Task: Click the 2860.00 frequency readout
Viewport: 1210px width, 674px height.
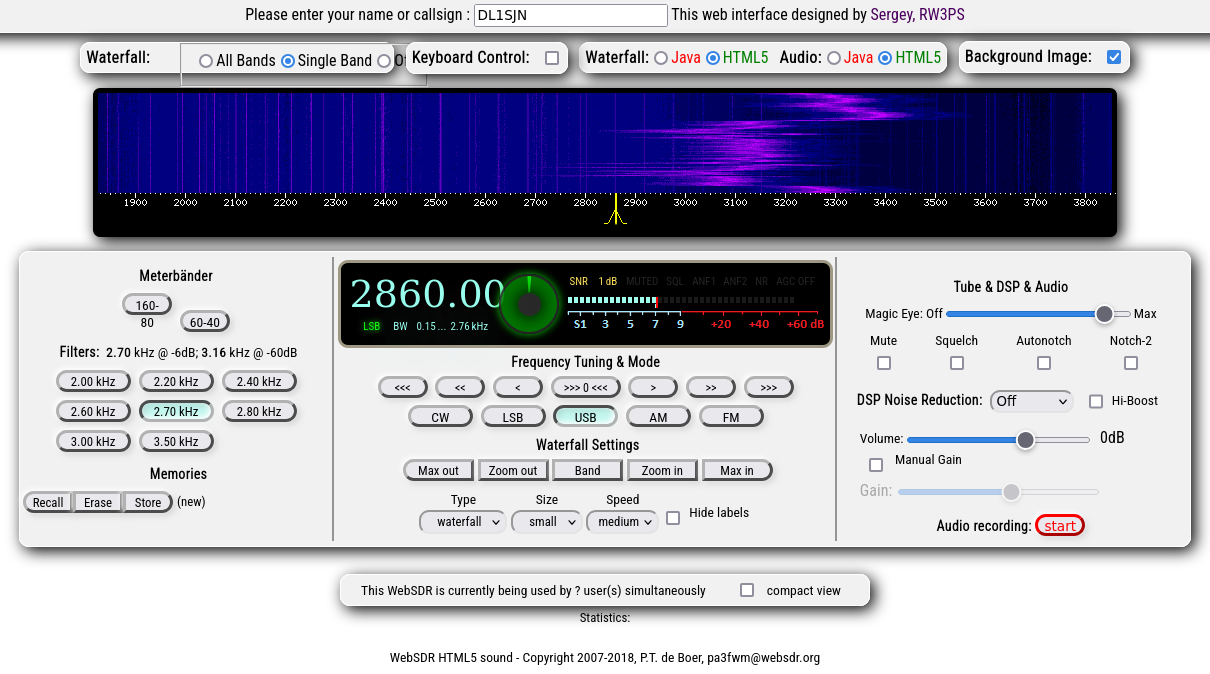Action: [427, 294]
